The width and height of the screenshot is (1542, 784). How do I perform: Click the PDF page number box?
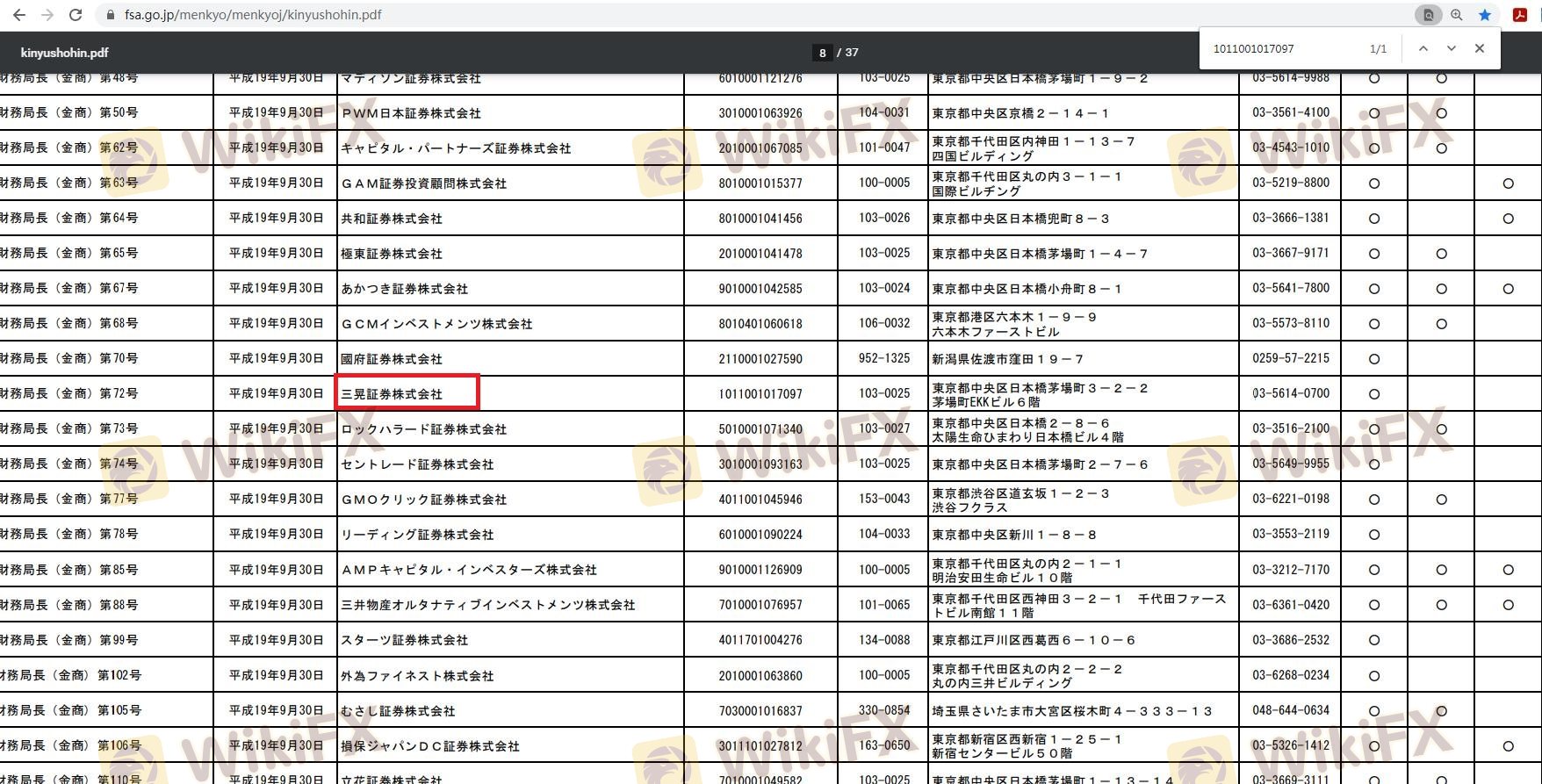(822, 53)
